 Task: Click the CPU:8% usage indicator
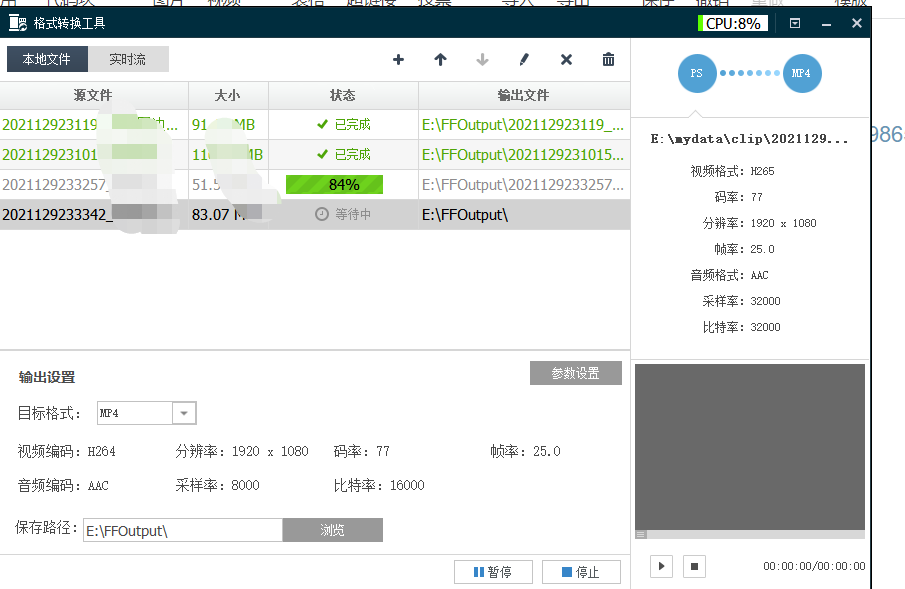coord(732,23)
